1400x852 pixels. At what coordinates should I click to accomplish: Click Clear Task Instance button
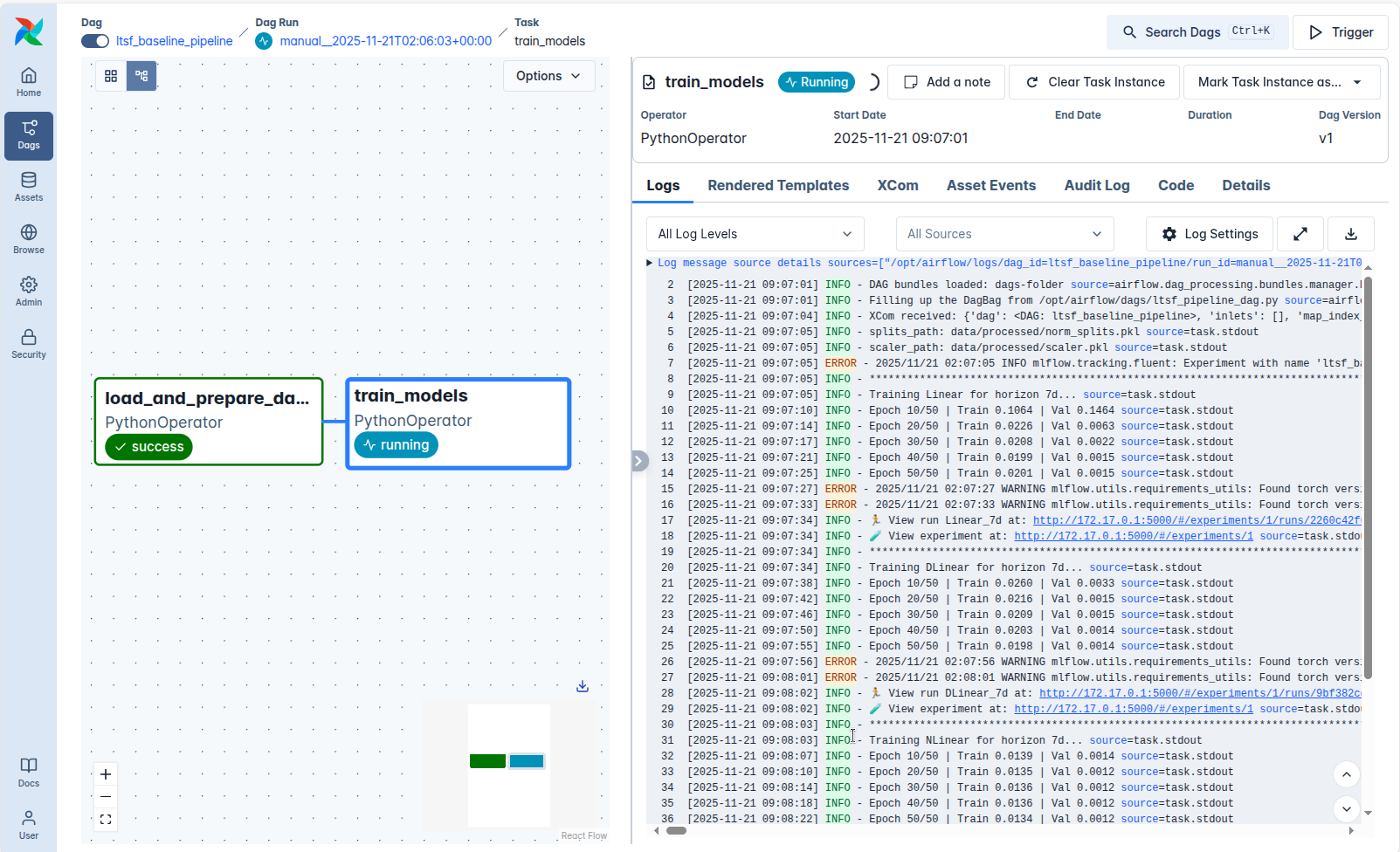point(1094,82)
